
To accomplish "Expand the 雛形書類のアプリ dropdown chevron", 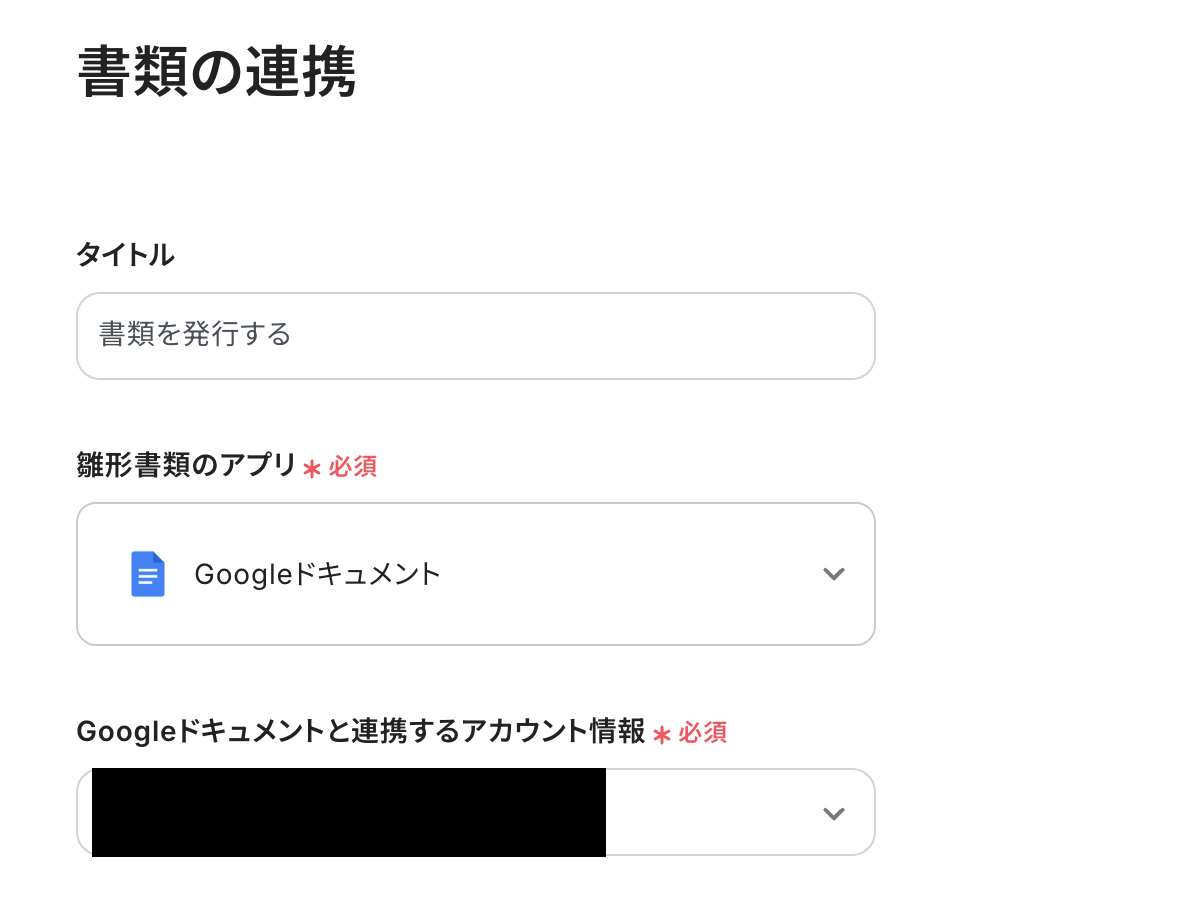I will [x=833, y=574].
